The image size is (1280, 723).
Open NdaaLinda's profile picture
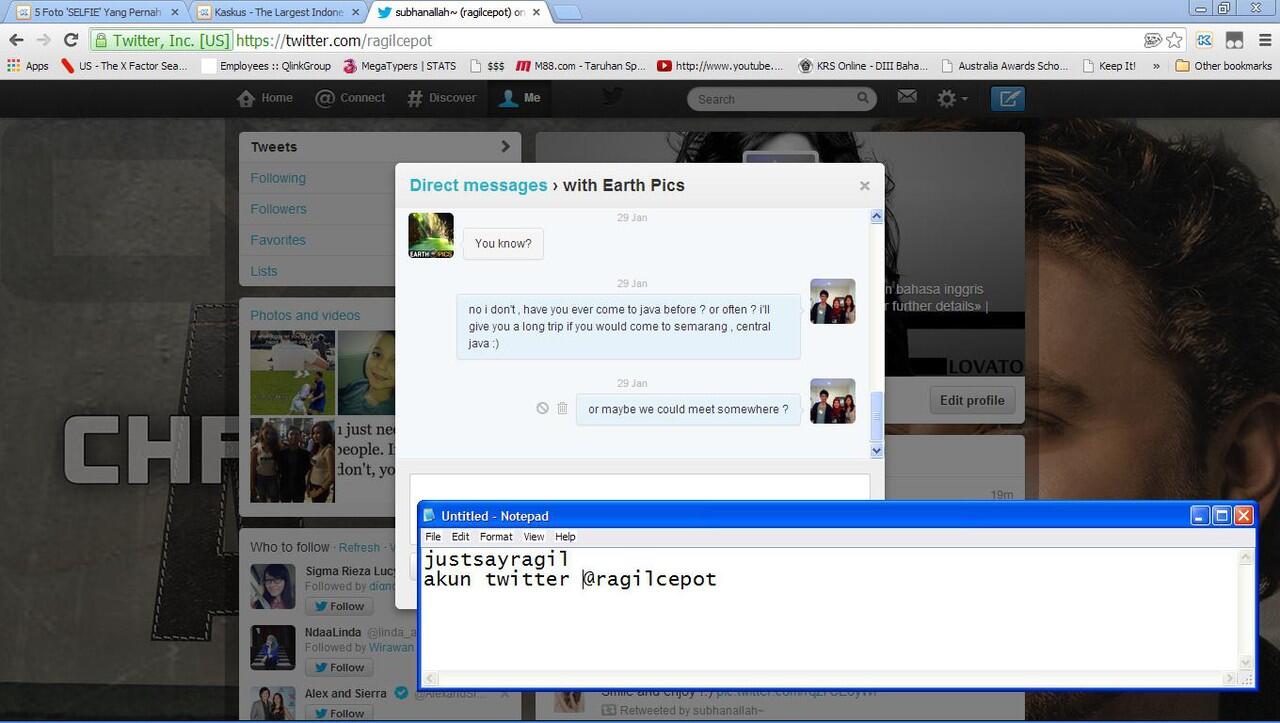point(272,647)
